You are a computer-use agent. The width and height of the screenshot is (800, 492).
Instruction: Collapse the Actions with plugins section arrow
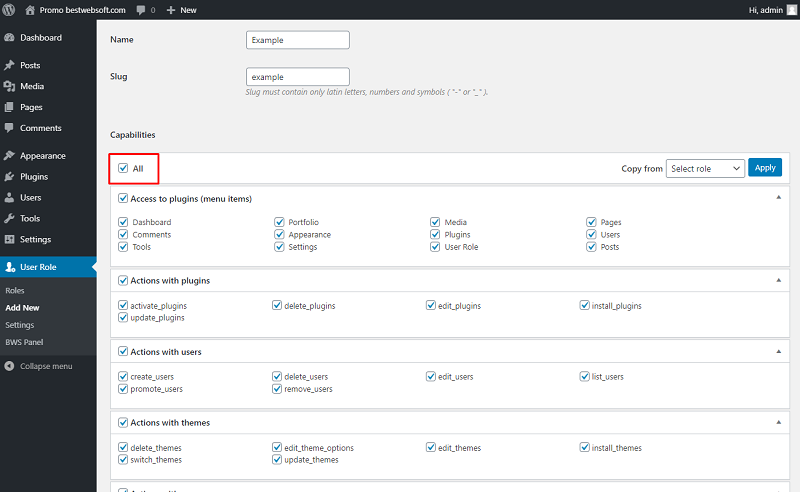point(779,280)
